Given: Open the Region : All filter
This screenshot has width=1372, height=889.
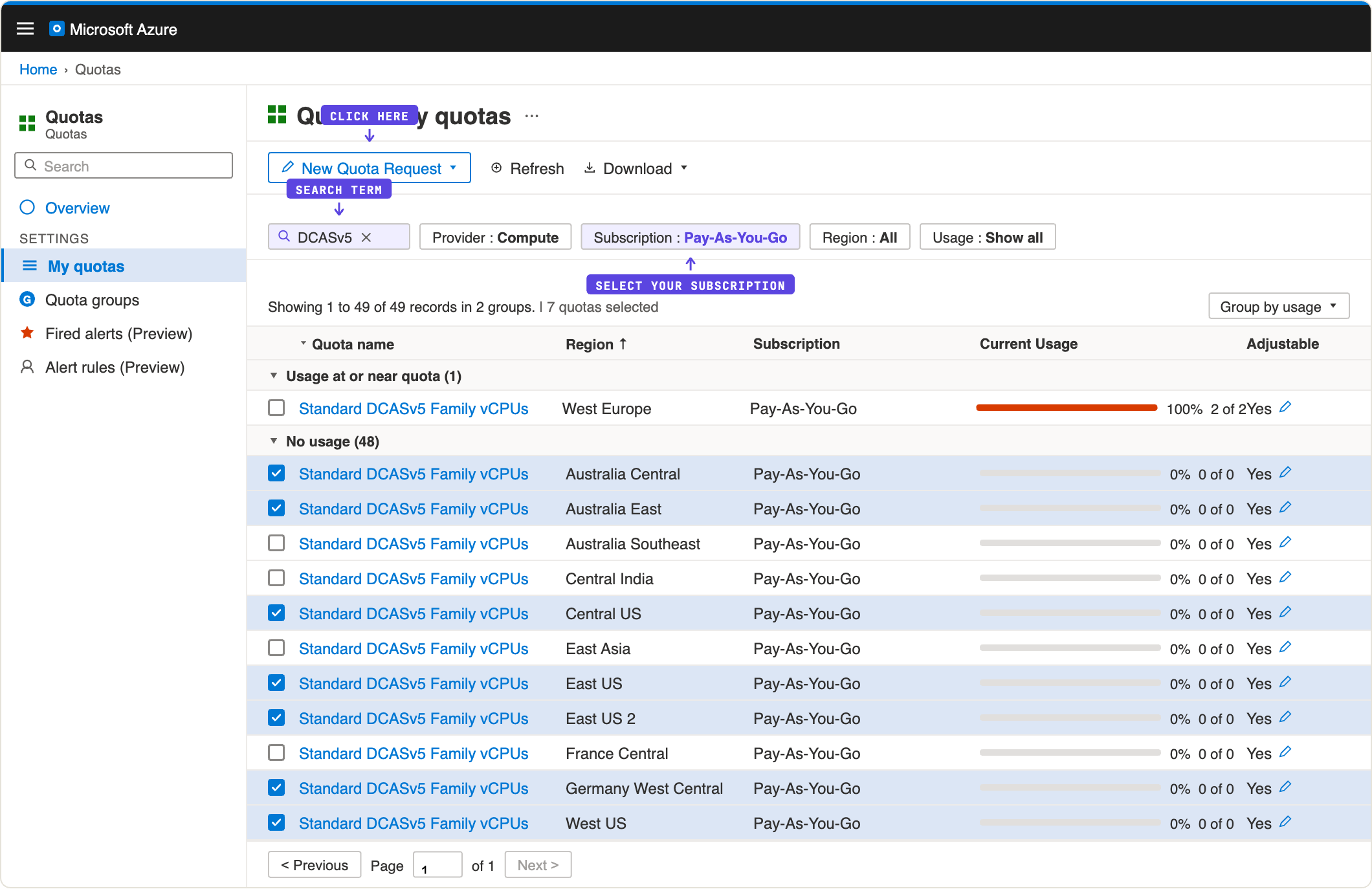Looking at the screenshot, I should pos(859,237).
